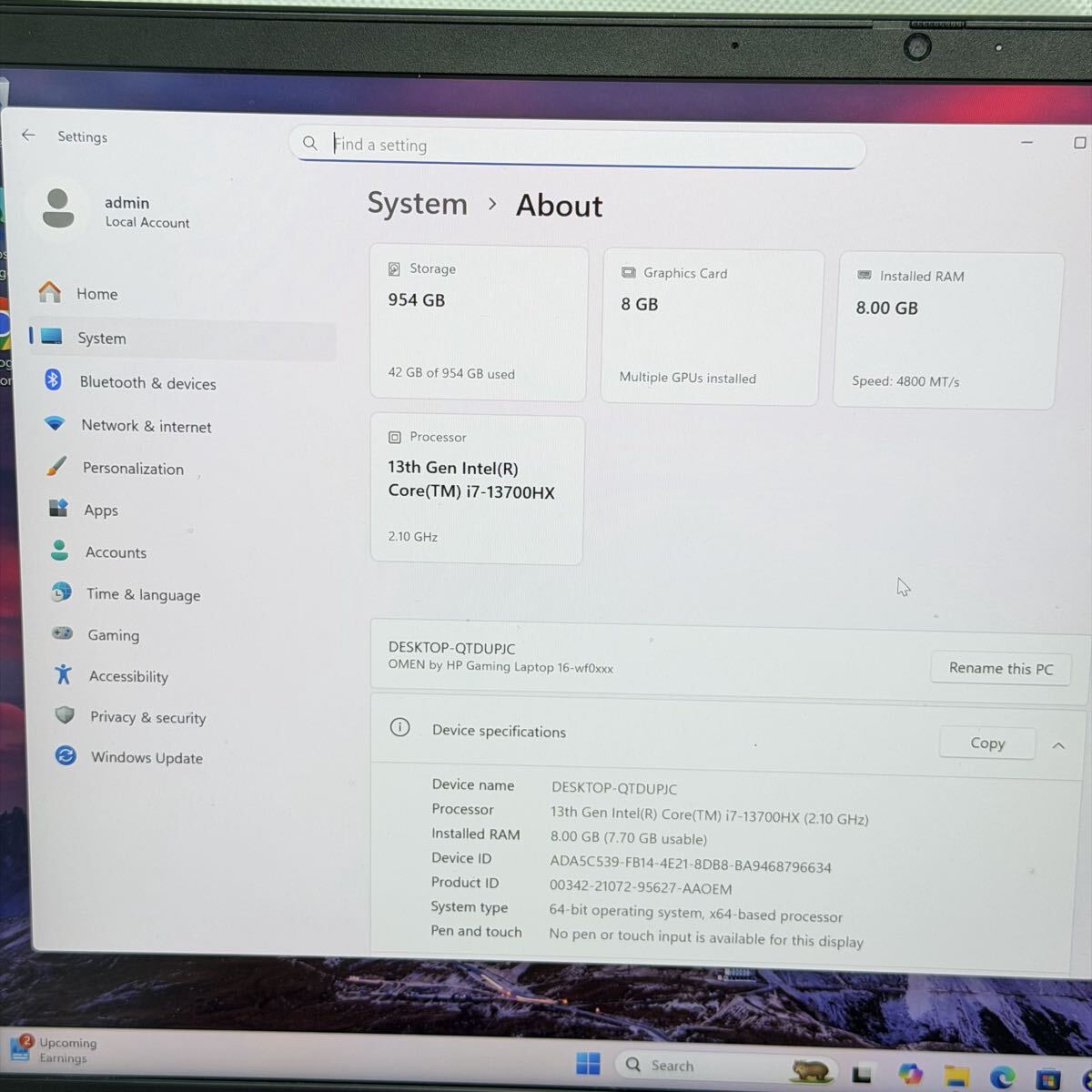Image resolution: width=1092 pixels, height=1092 pixels.
Task: Maximize the Settings window
Action: 1079,143
